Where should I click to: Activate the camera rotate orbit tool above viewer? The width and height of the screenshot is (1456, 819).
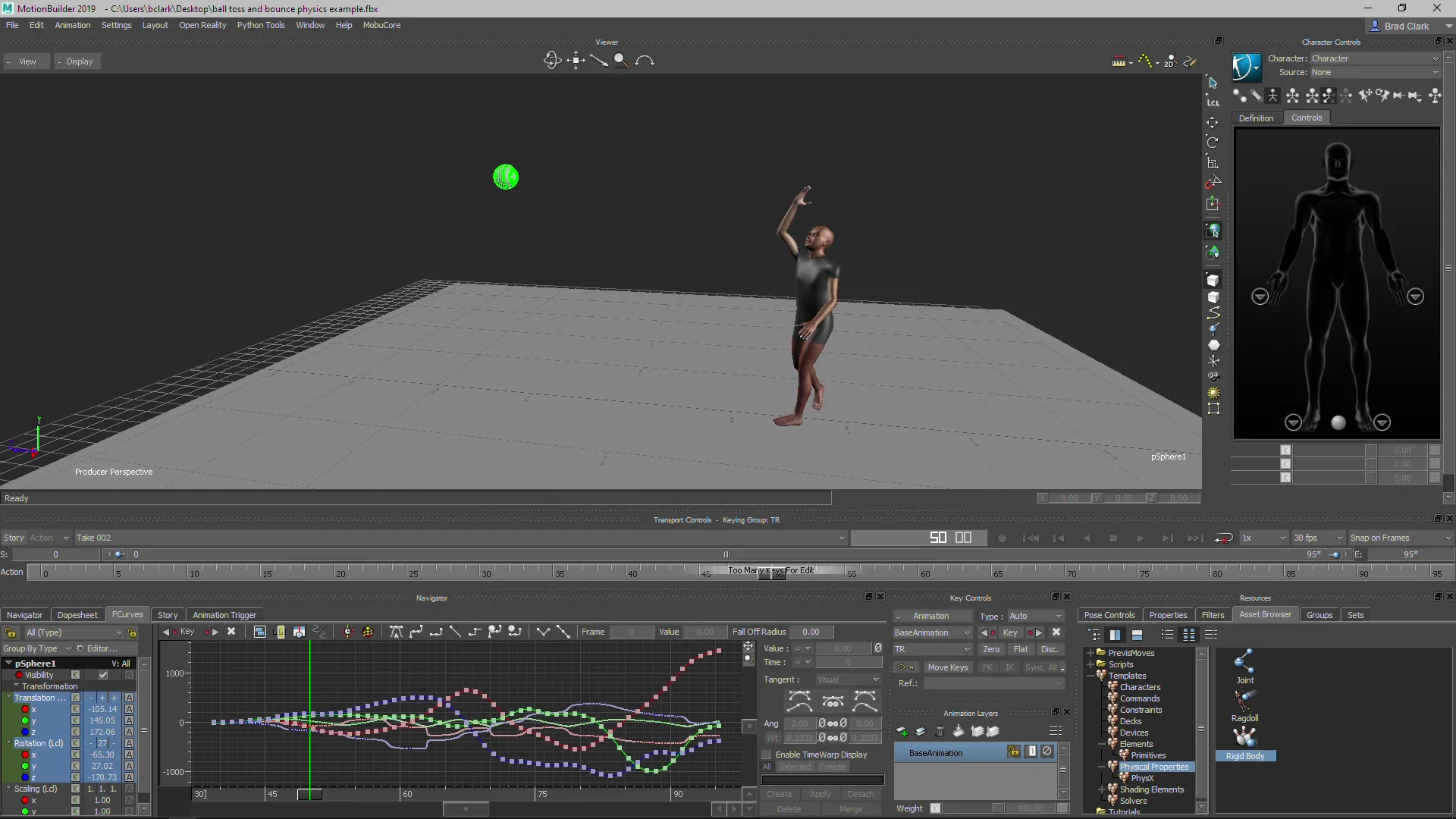pos(552,60)
